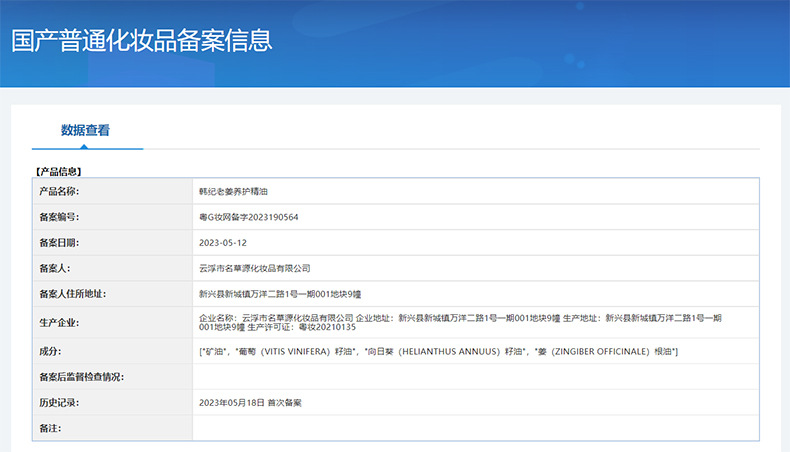Select product name 韩纪老姜养护精油
This screenshot has height=452, width=790.
233,191
